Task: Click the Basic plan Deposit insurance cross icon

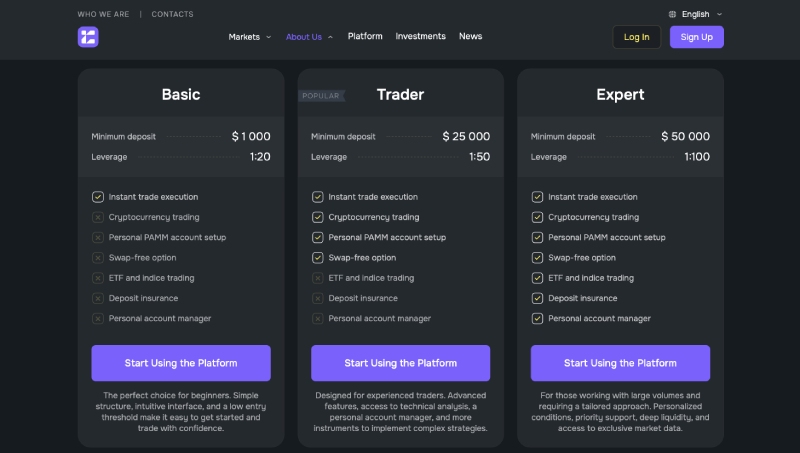Action: pos(98,298)
